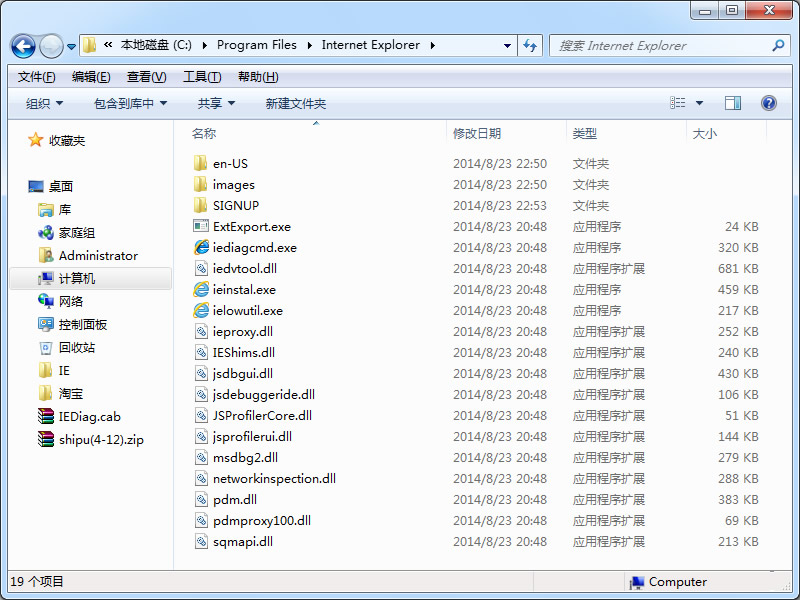Expand the address bar history dropdown

tap(507, 46)
